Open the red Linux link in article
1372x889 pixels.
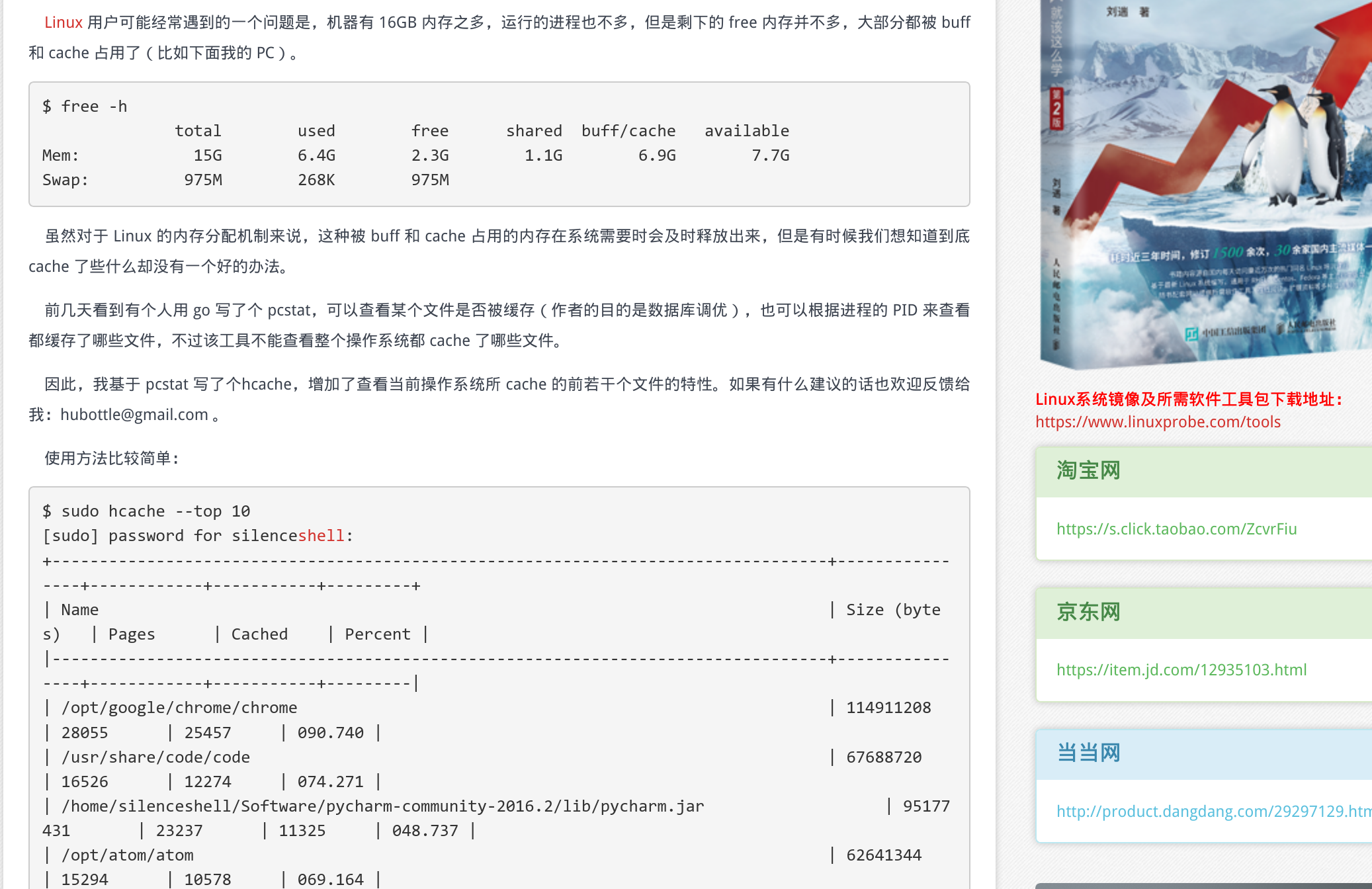pos(64,22)
